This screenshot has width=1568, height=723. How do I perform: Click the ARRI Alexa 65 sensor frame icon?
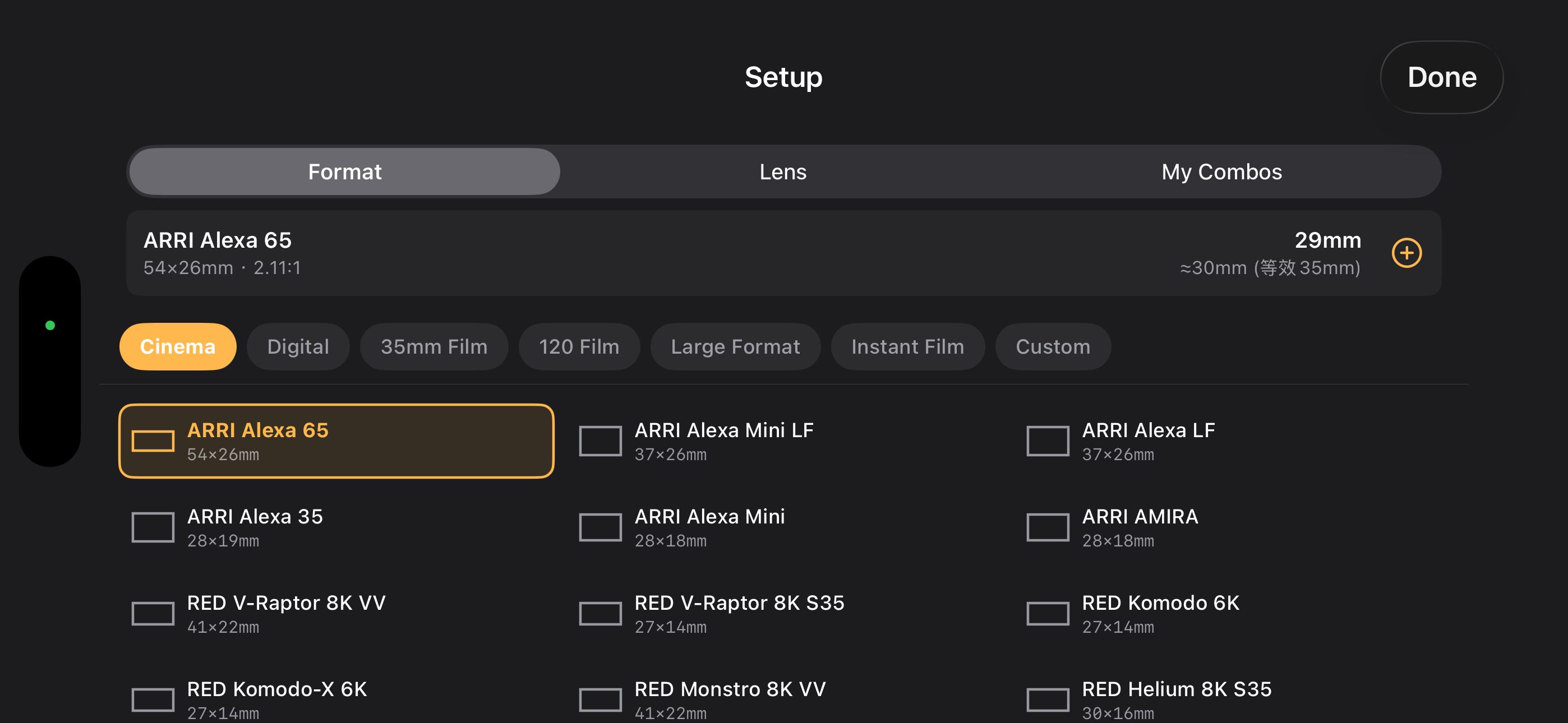pyautogui.click(x=153, y=441)
